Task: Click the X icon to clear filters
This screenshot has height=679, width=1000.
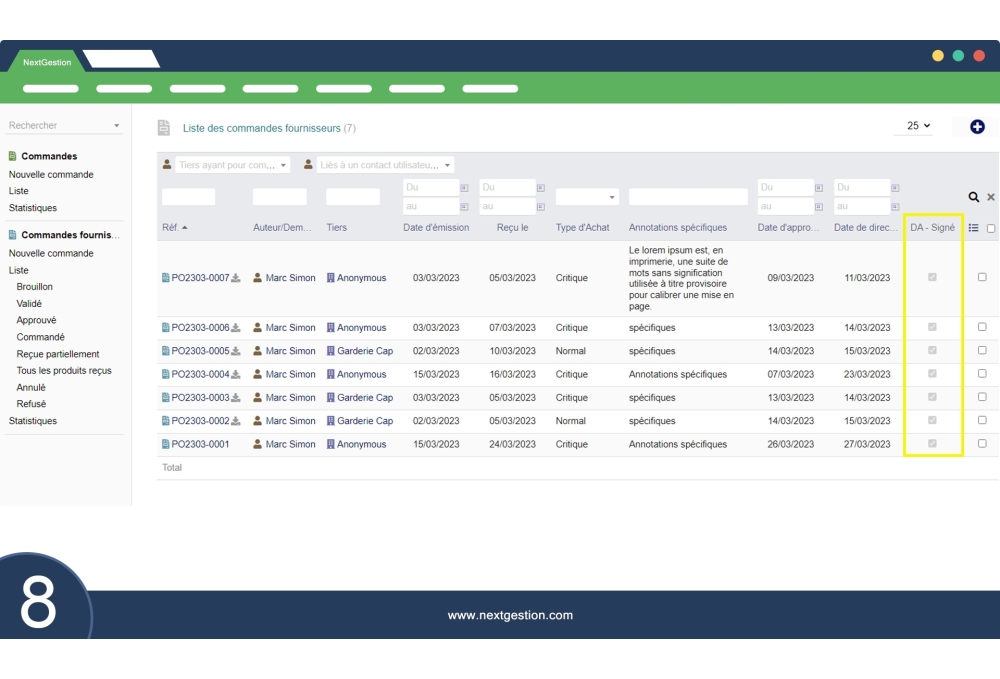Action: (991, 198)
